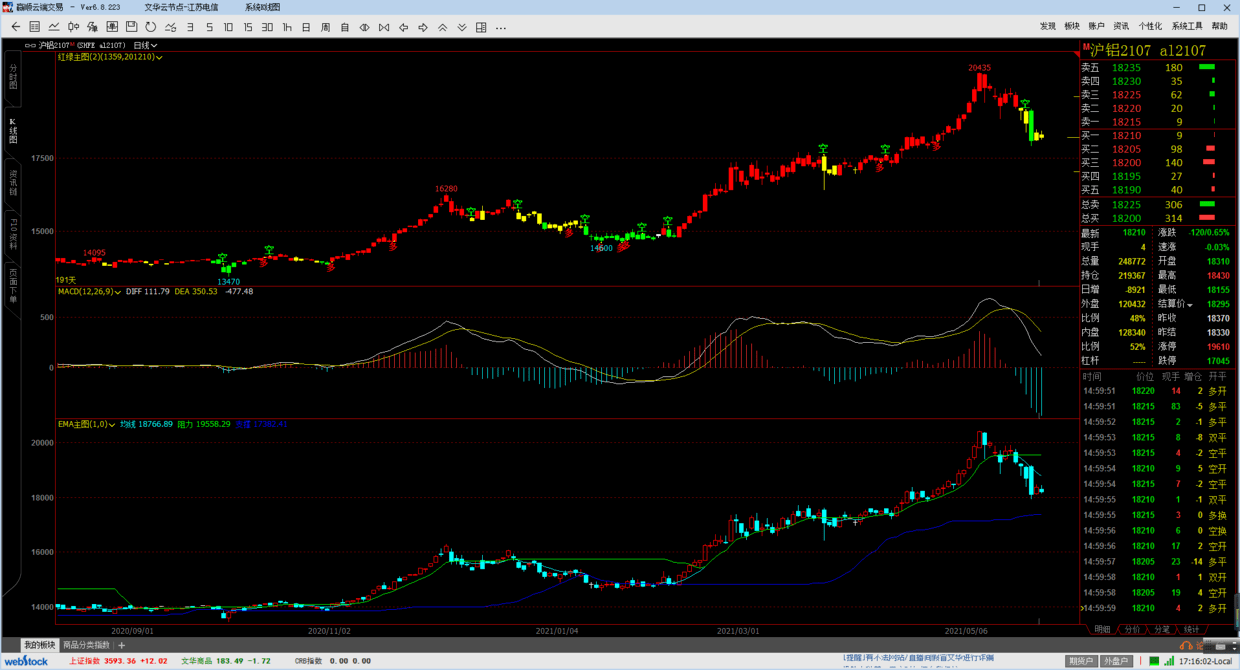This screenshot has height=670, width=1240.
Task: Select the 30-minute period button
Action: click(x=267, y=27)
